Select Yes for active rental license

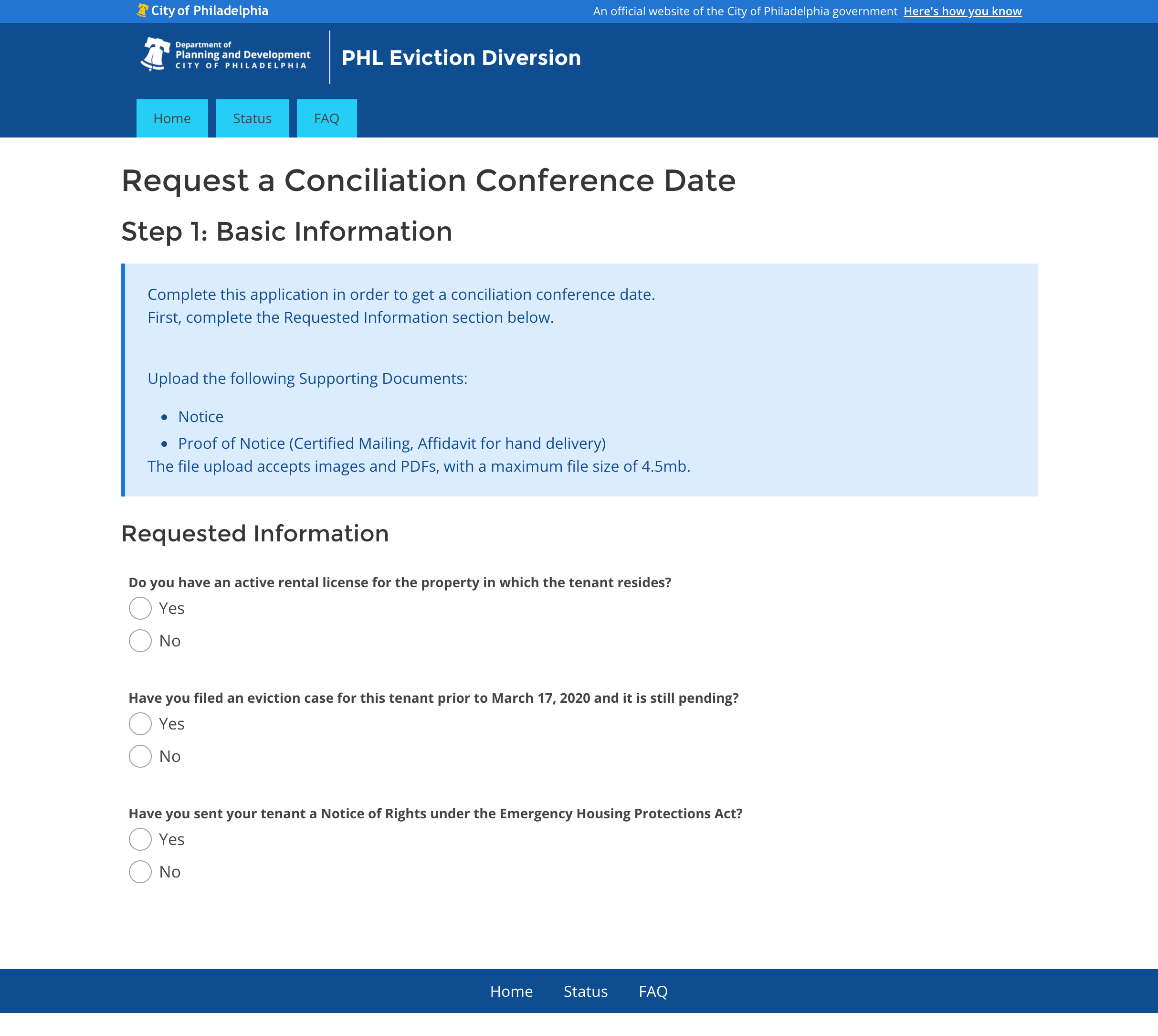(140, 608)
